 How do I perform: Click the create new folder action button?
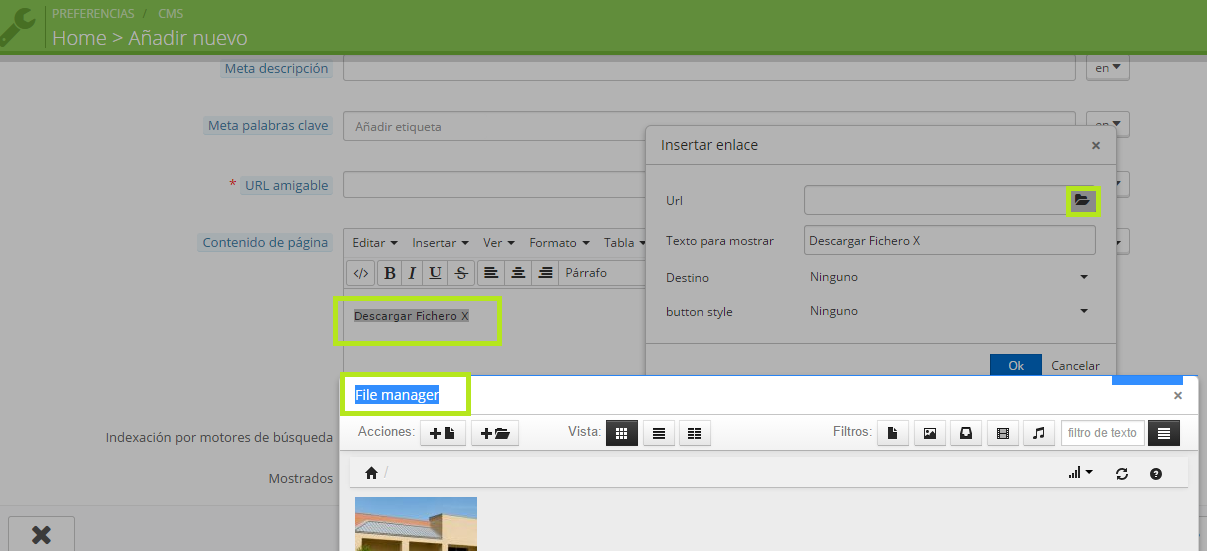[x=495, y=433]
